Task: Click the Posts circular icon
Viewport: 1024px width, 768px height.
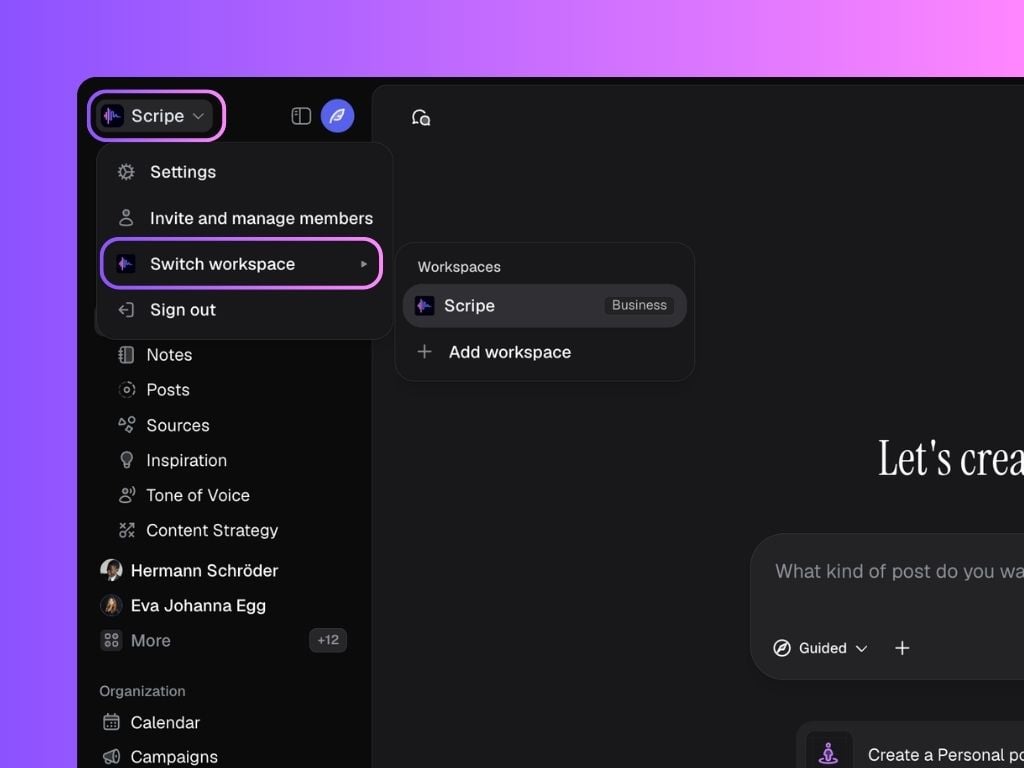Action: click(x=127, y=390)
